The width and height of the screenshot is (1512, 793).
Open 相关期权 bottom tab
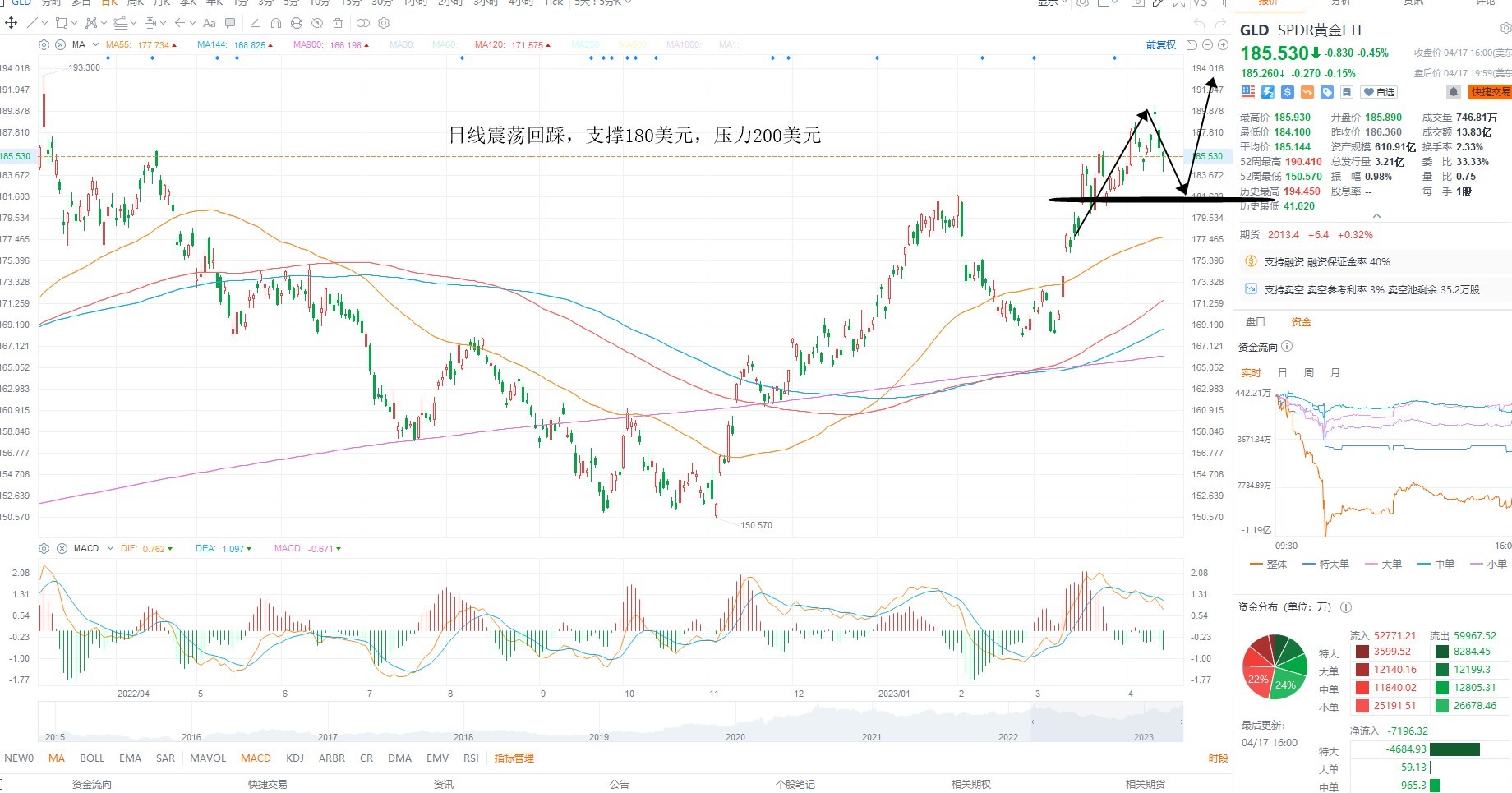(x=971, y=784)
